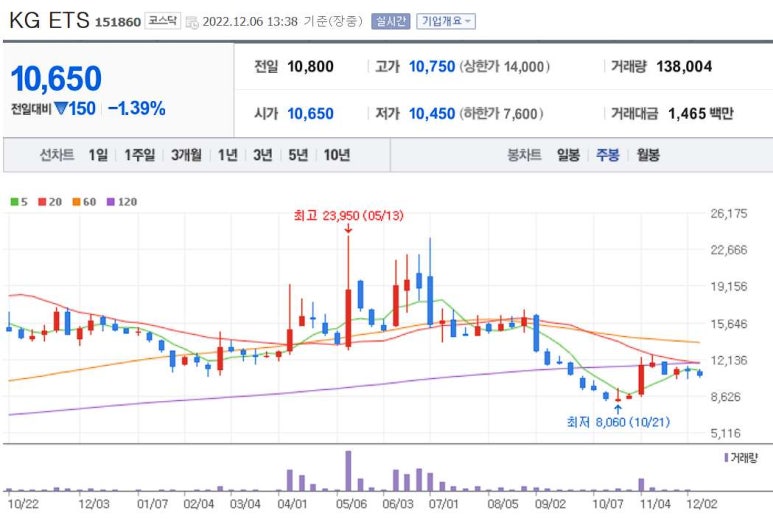Select the 1년 line chart tab
The image size is (773, 519).
(227, 155)
